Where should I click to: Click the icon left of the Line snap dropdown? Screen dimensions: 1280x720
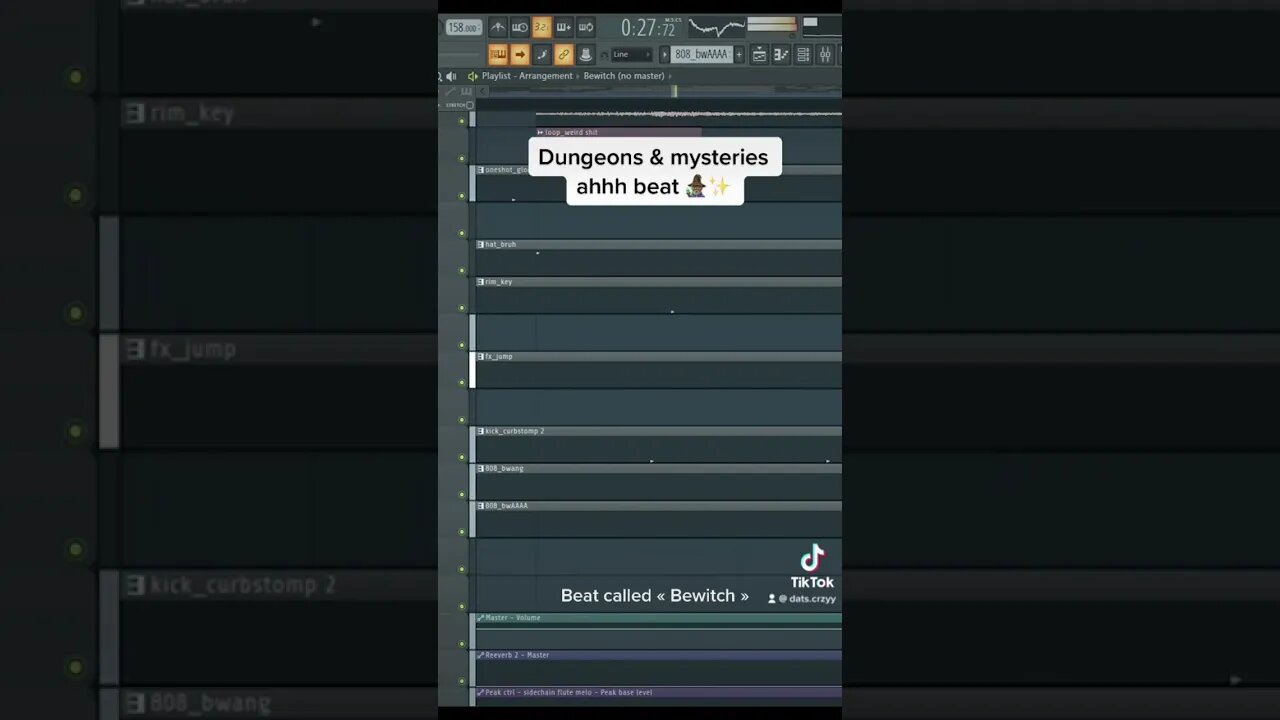click(604, 55)
